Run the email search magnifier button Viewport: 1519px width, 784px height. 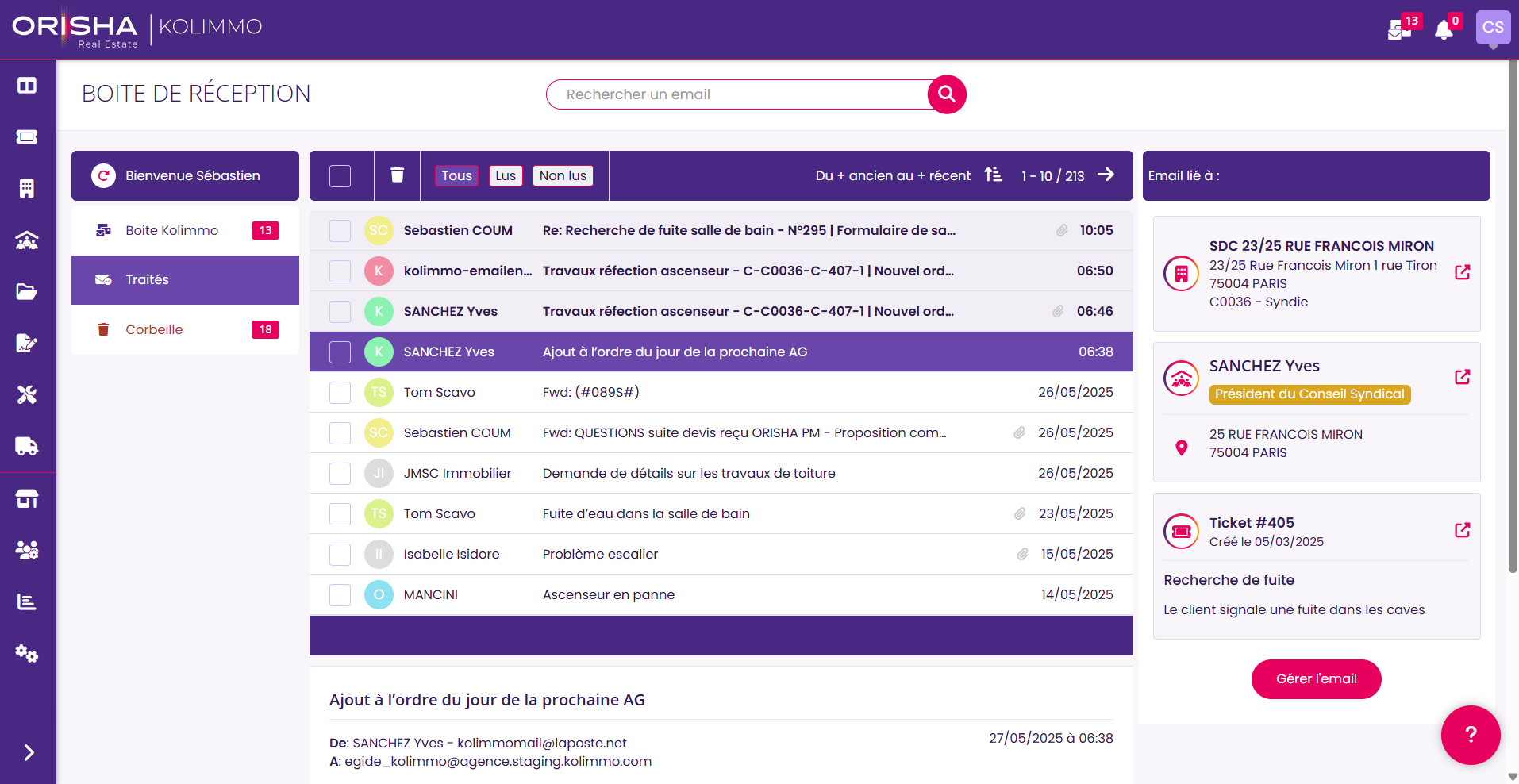pos(947,94)
